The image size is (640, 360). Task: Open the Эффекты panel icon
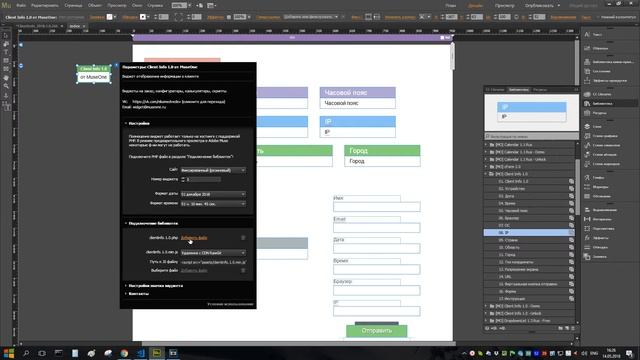587,238
